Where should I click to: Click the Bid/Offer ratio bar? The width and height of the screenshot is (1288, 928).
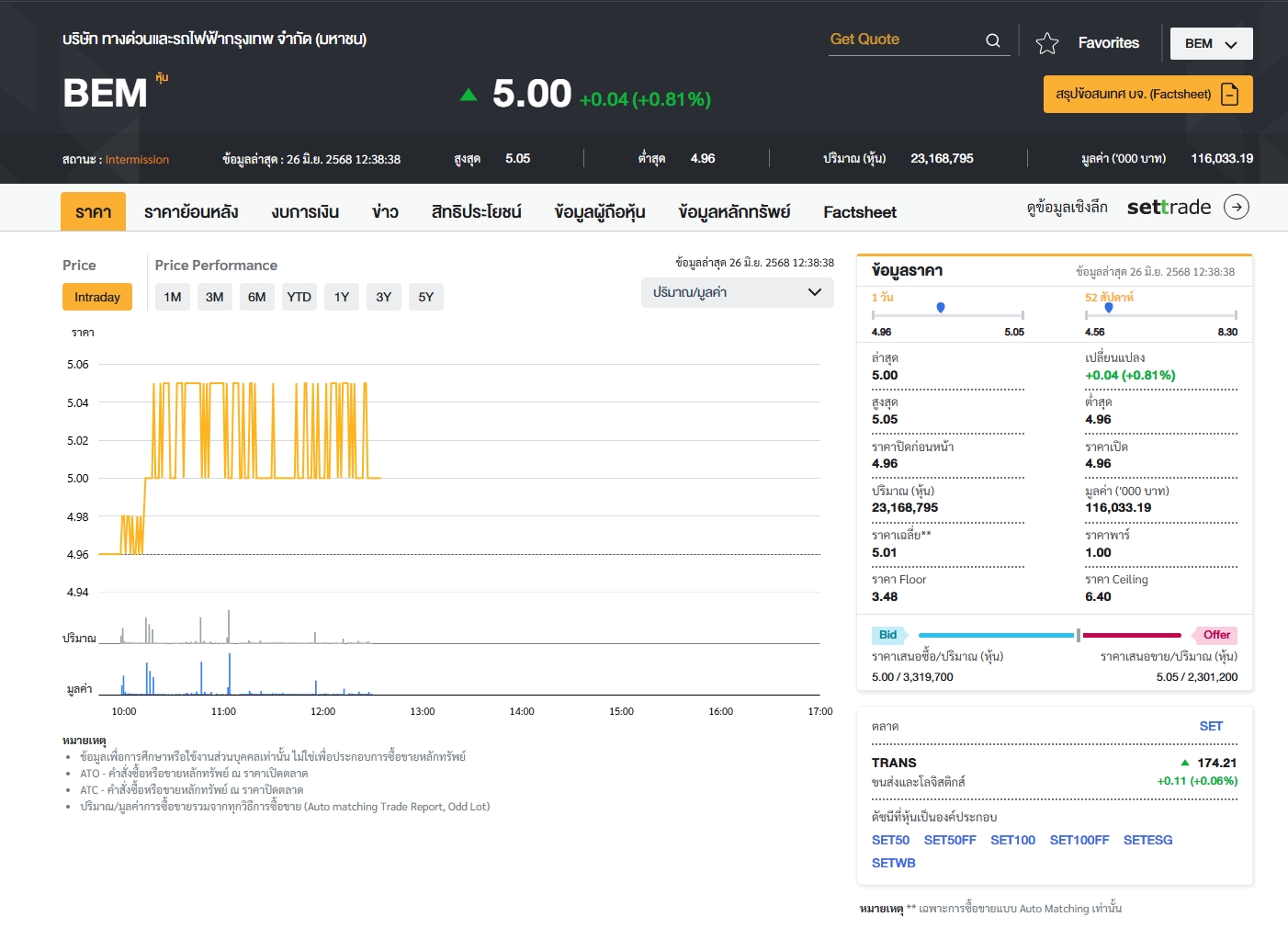(1050, 635)
